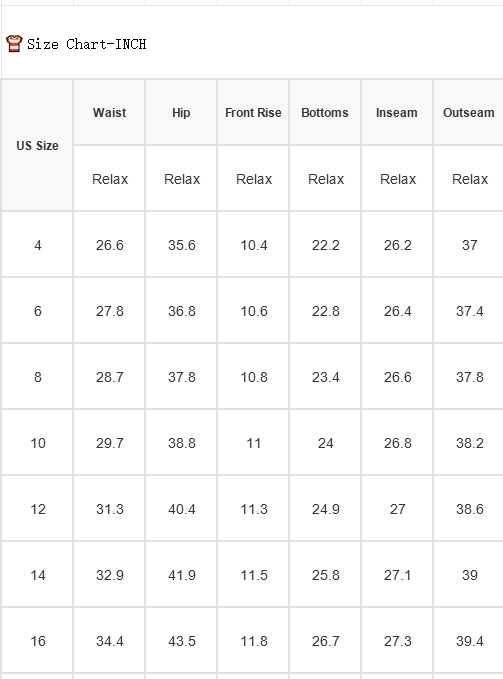Select US size 10 row label
Viewport: 503px width, 679px height.
38,443
